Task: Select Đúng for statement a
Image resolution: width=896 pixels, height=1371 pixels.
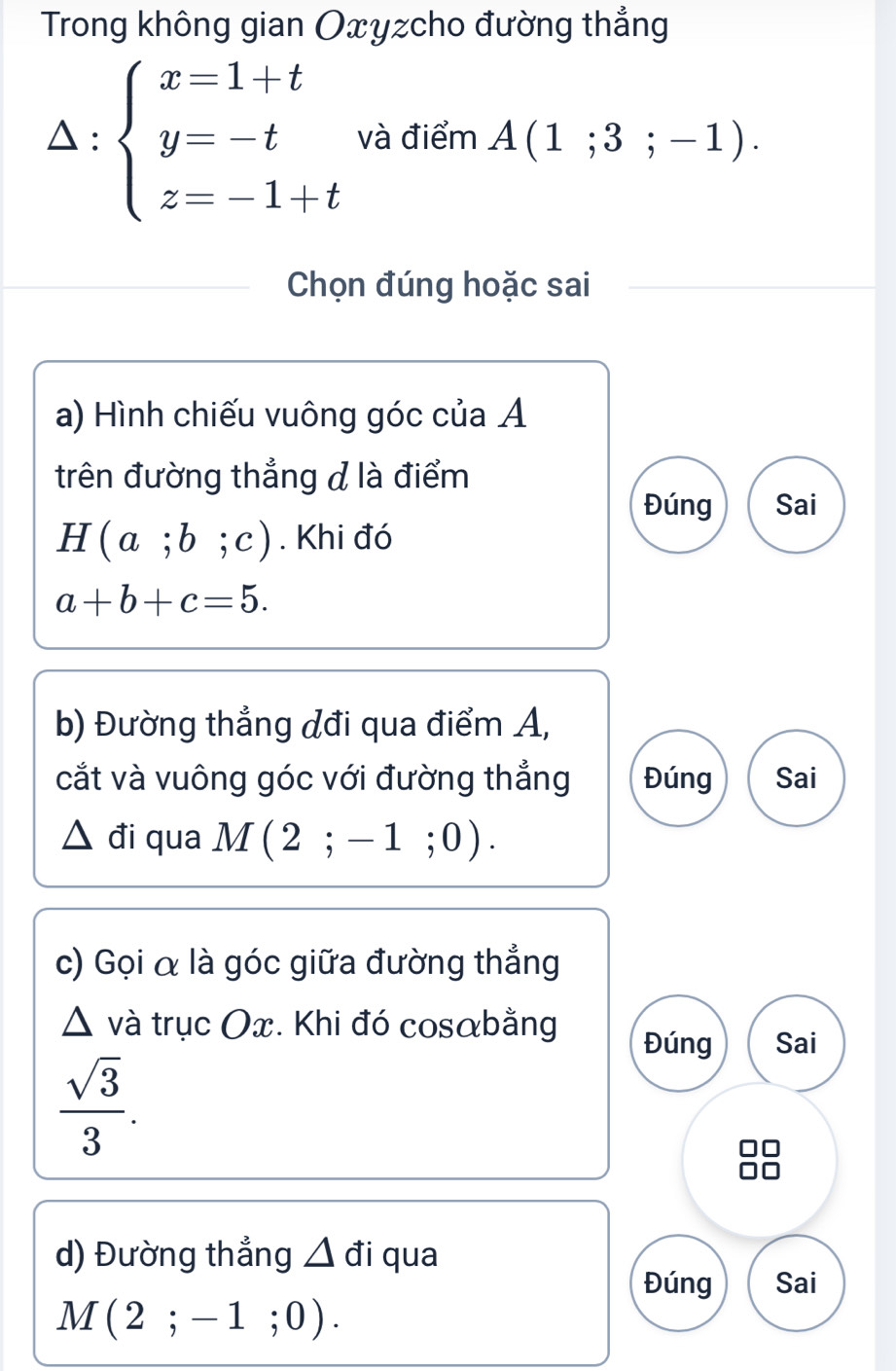Action: 678,505
